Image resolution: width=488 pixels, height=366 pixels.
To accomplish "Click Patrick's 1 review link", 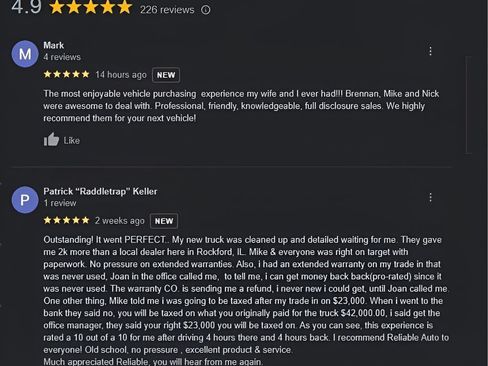I will (60, 203).
